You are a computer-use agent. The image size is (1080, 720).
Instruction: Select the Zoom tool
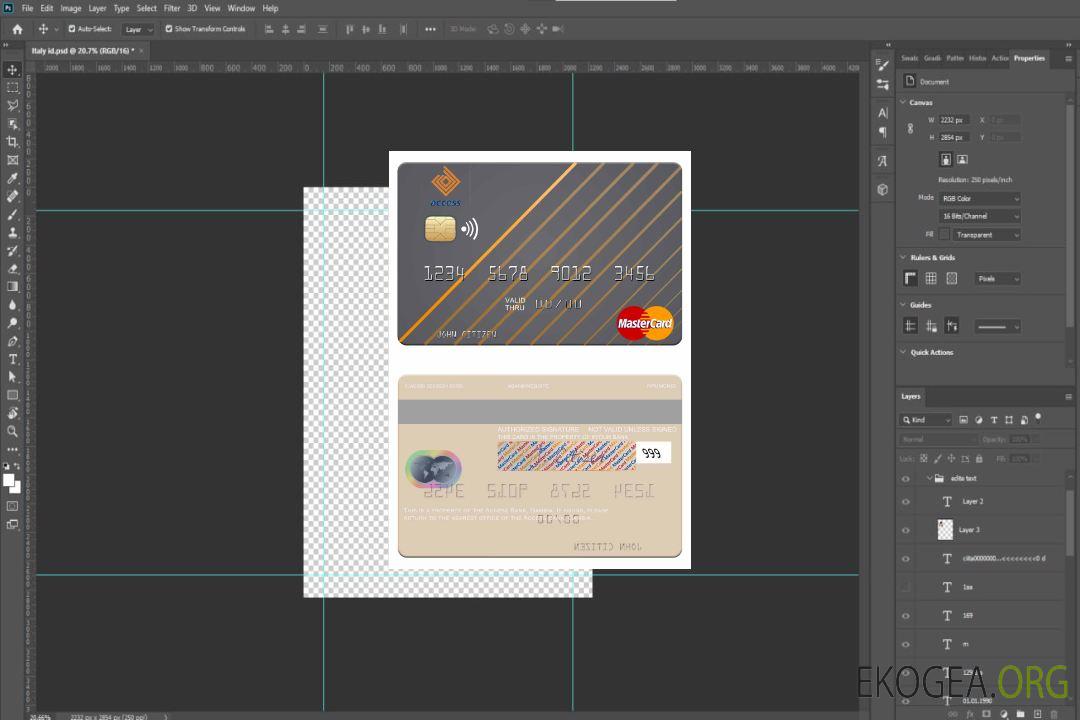12,431
